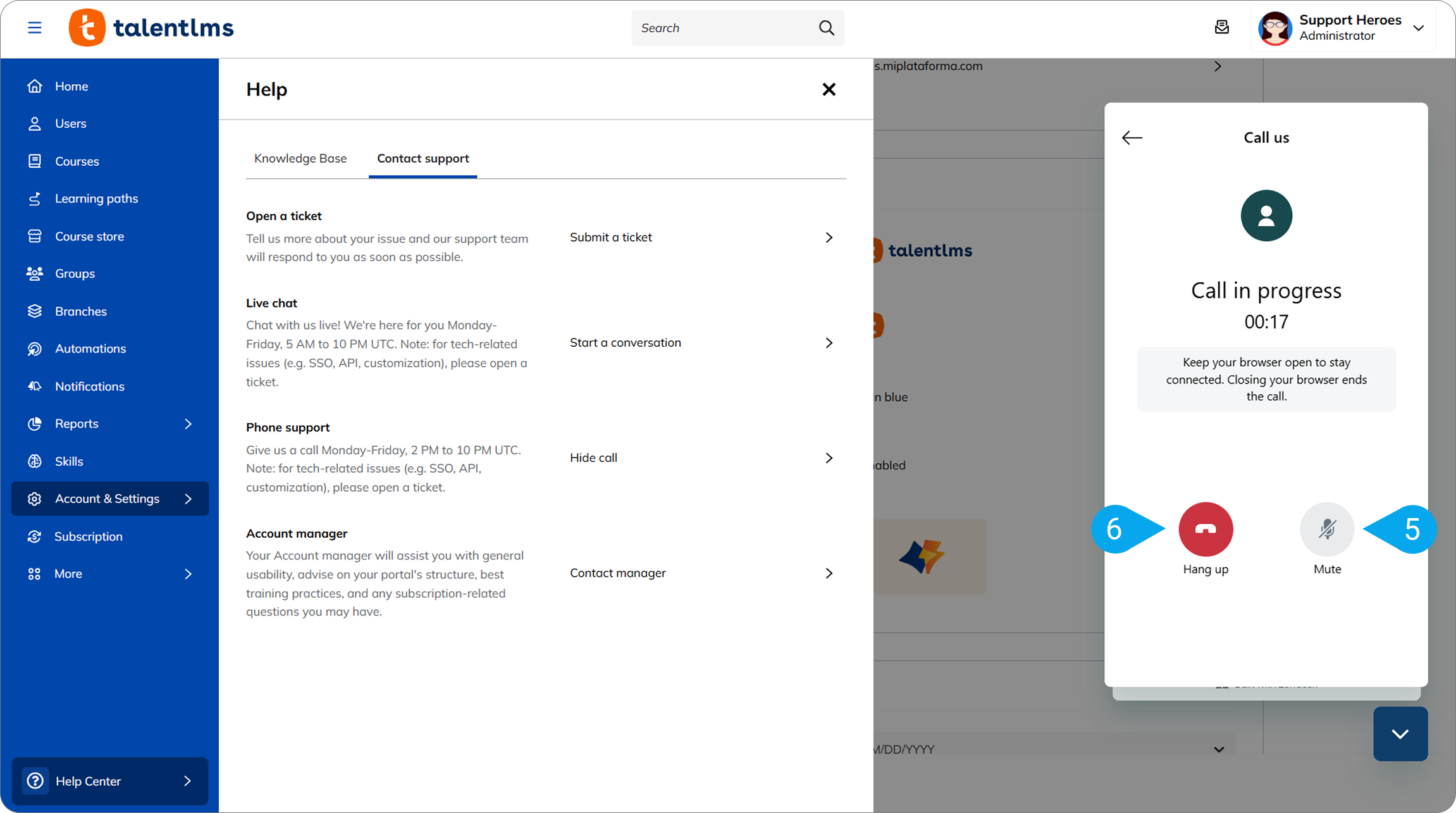The height and width of the screenshot is (813, 1456).
Task: Open Support Heroes profile dropdown
Action: [1418, 28]
